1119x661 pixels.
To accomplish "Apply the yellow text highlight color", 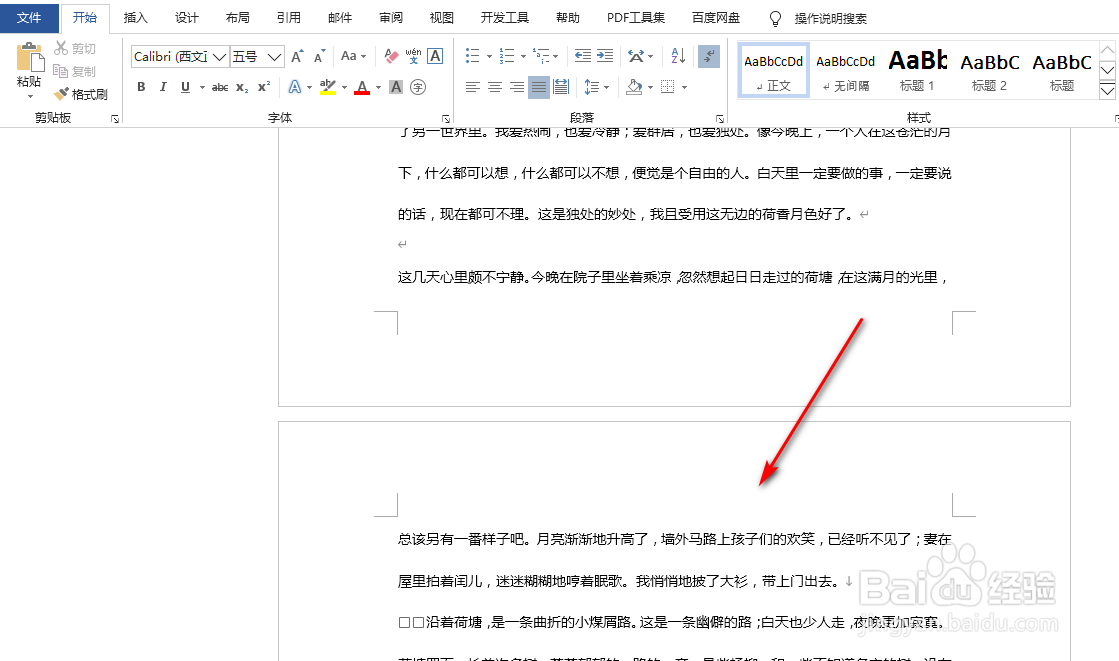I will (328, 87).
